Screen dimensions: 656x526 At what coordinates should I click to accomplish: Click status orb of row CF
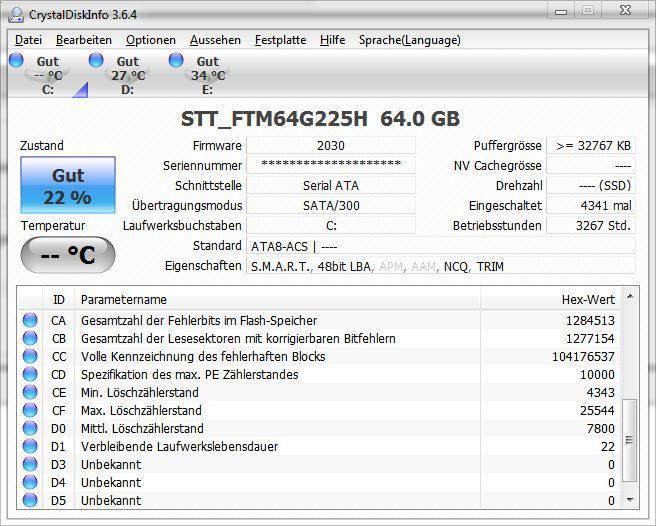30,410
